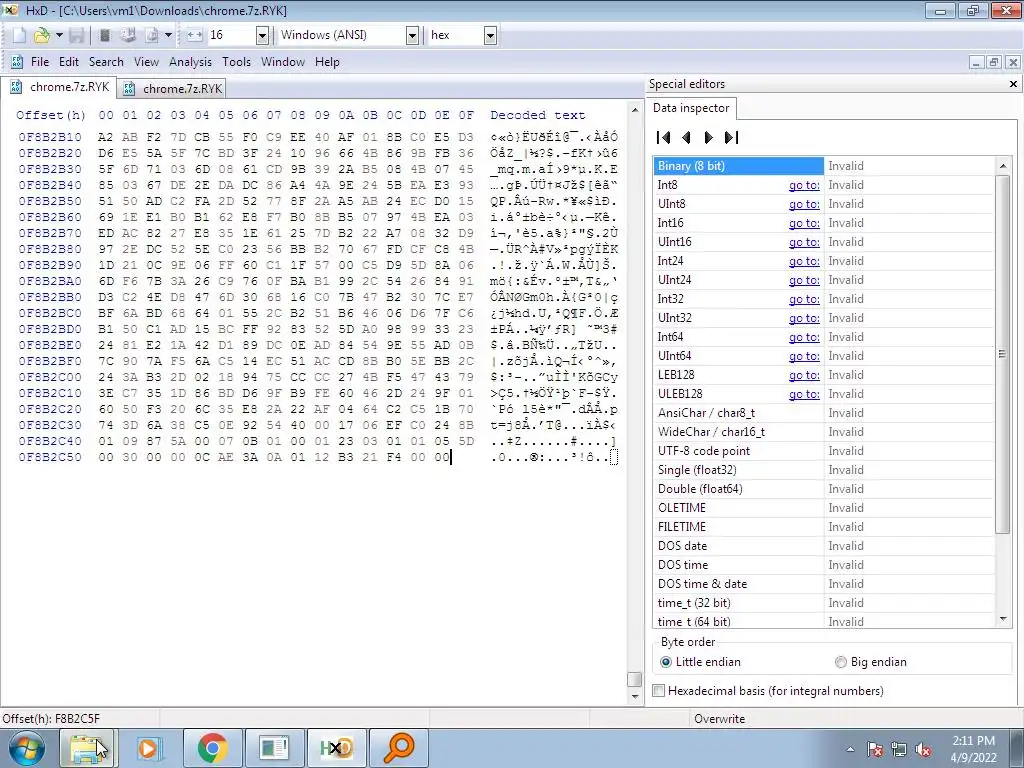Select the FILETIME row in inspector
The height and width of the screenshot is (768, 1024).
(823, 527)
